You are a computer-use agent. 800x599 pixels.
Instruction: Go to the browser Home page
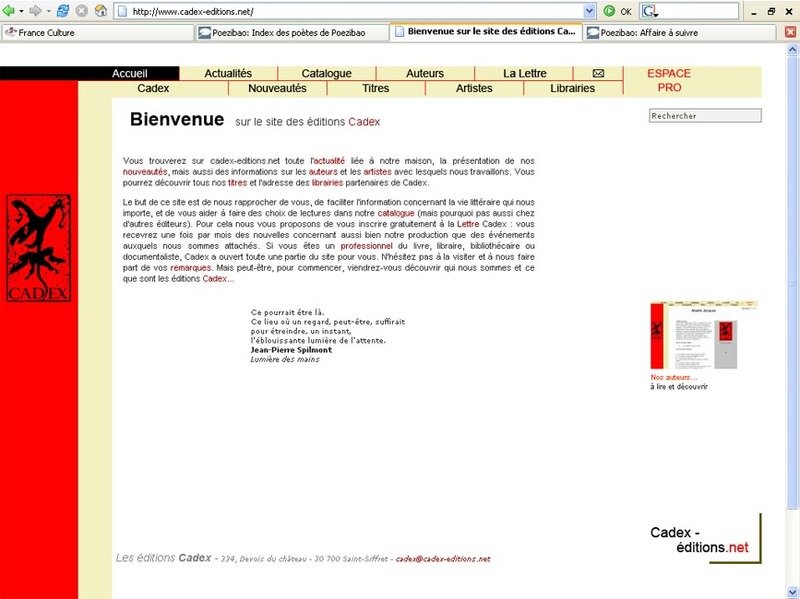pos(101,11)
